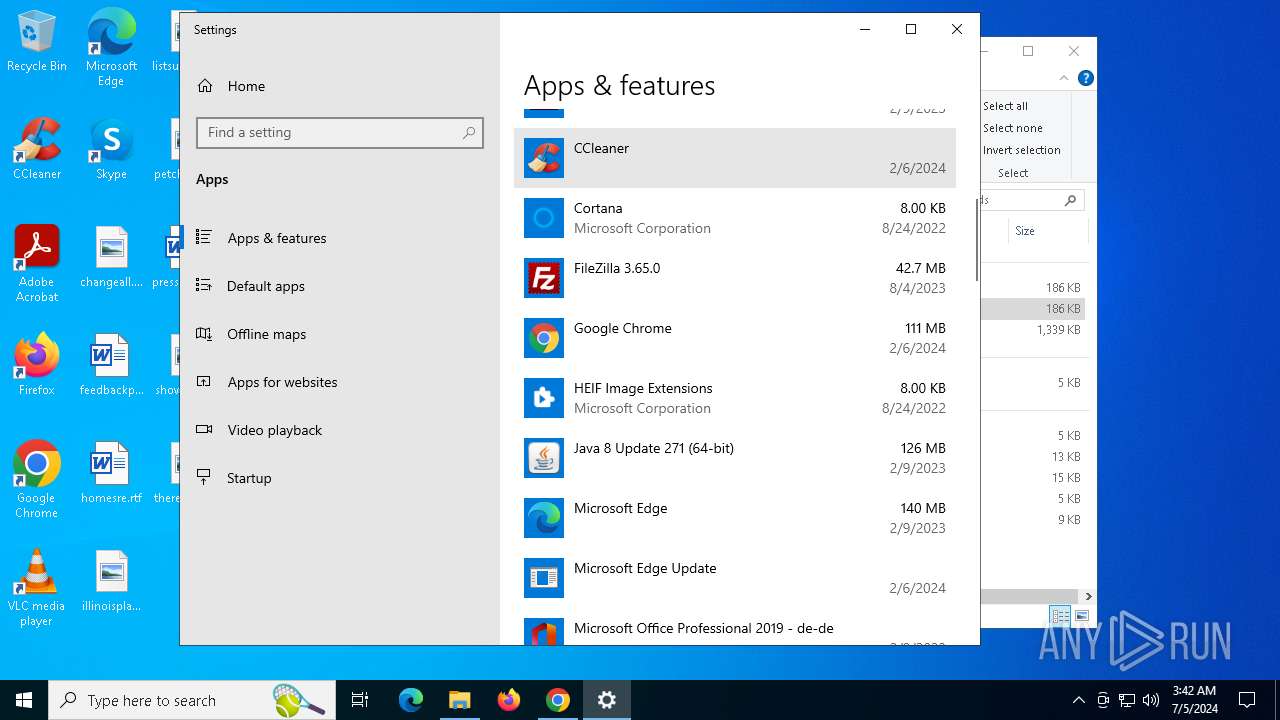Open Firefox desktop shortcut
The image size is (1280, 720).
(x=37, y=365)
